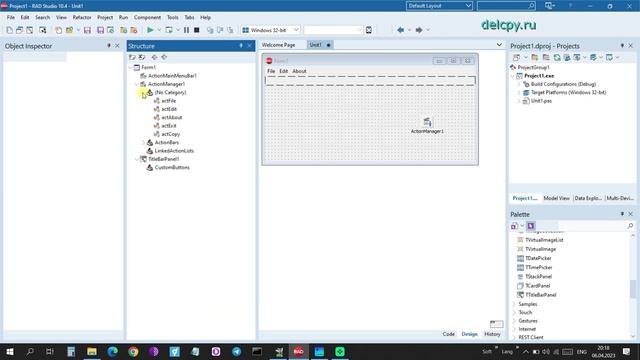Pin the Projects panel
Image resolution: width=640 pixels, height=360 pixels.
622,46
